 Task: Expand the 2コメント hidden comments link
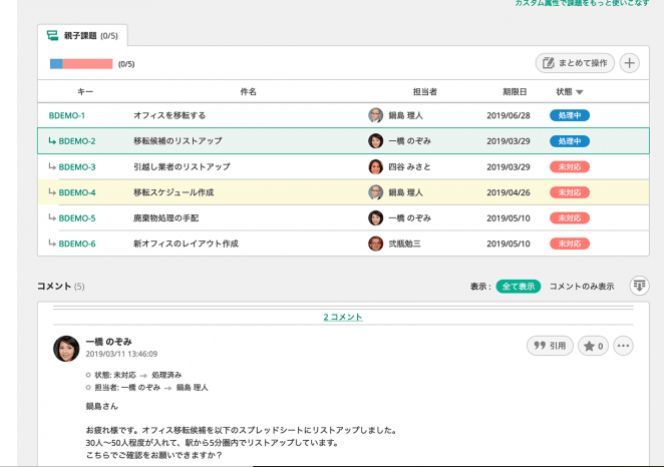(x=342, y=317)
